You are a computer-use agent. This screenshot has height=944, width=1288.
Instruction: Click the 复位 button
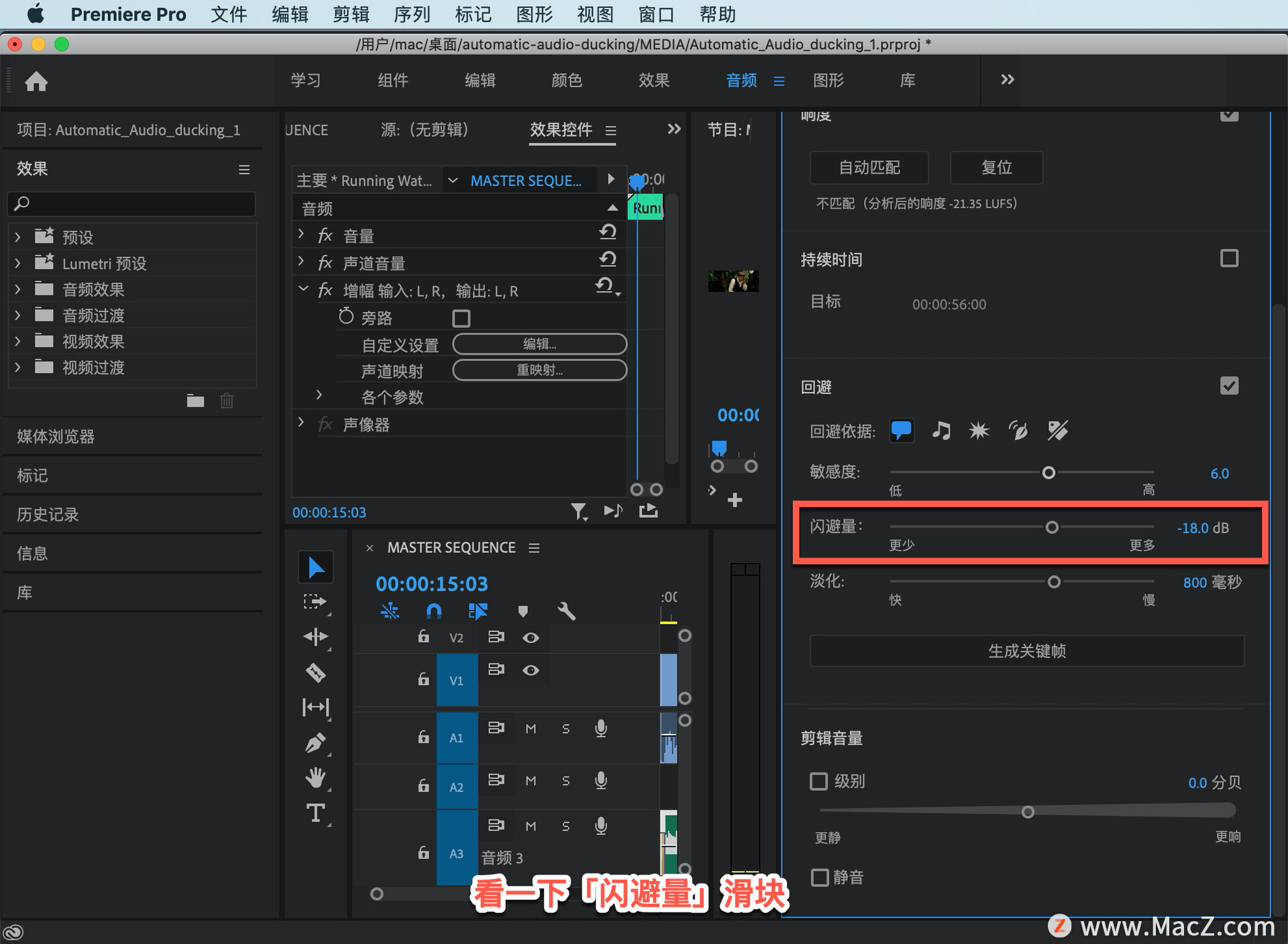click(996, 167)
